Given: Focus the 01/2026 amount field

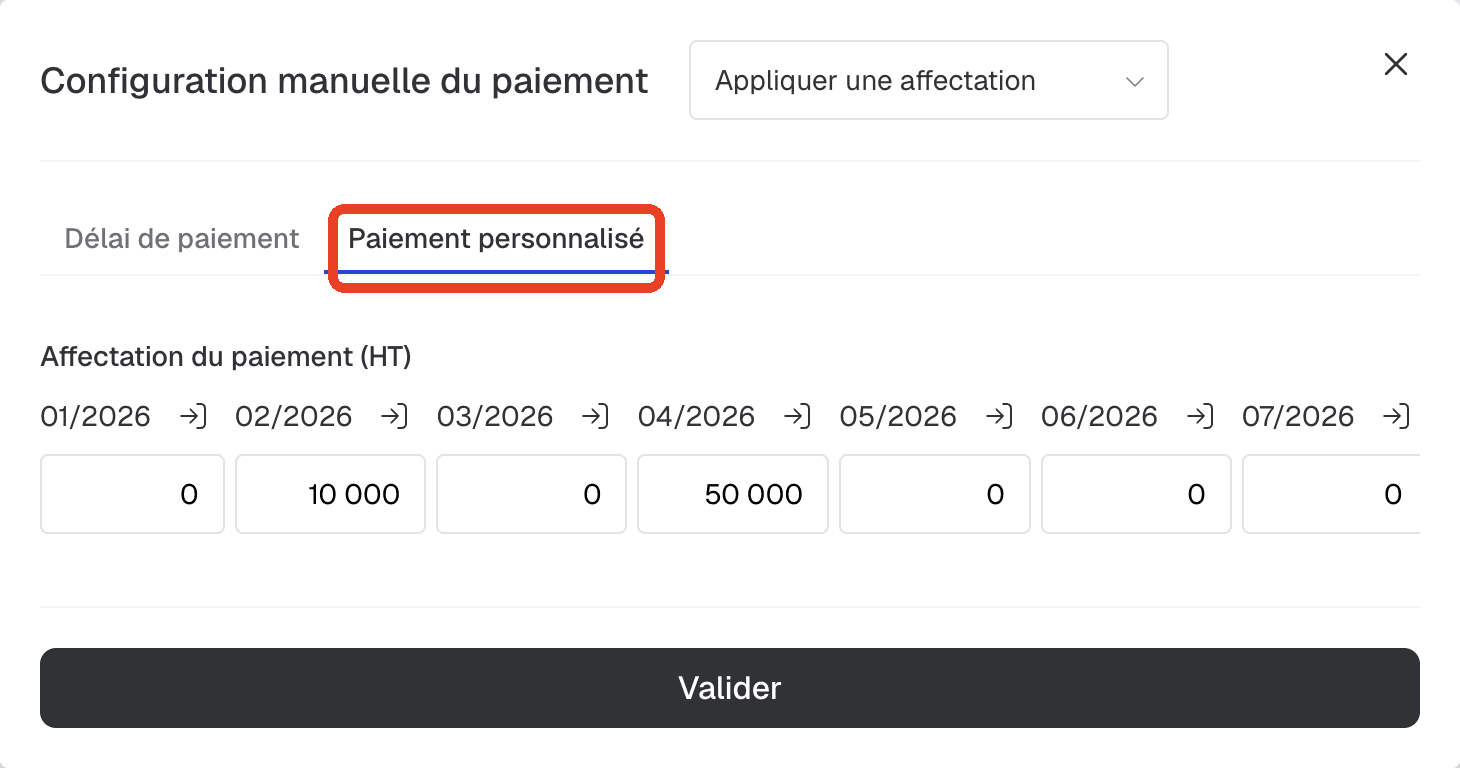Looking at the screenshot, I should pos(132,494).
